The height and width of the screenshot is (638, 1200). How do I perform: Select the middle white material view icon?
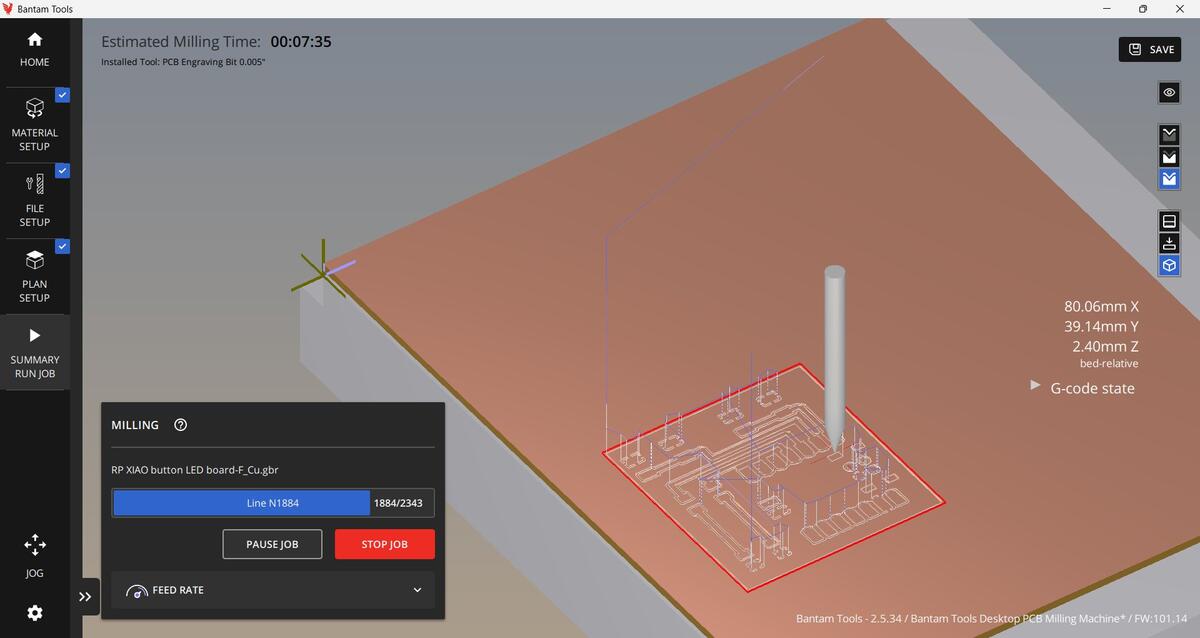pyautogui.click(x=1169, y=157)
